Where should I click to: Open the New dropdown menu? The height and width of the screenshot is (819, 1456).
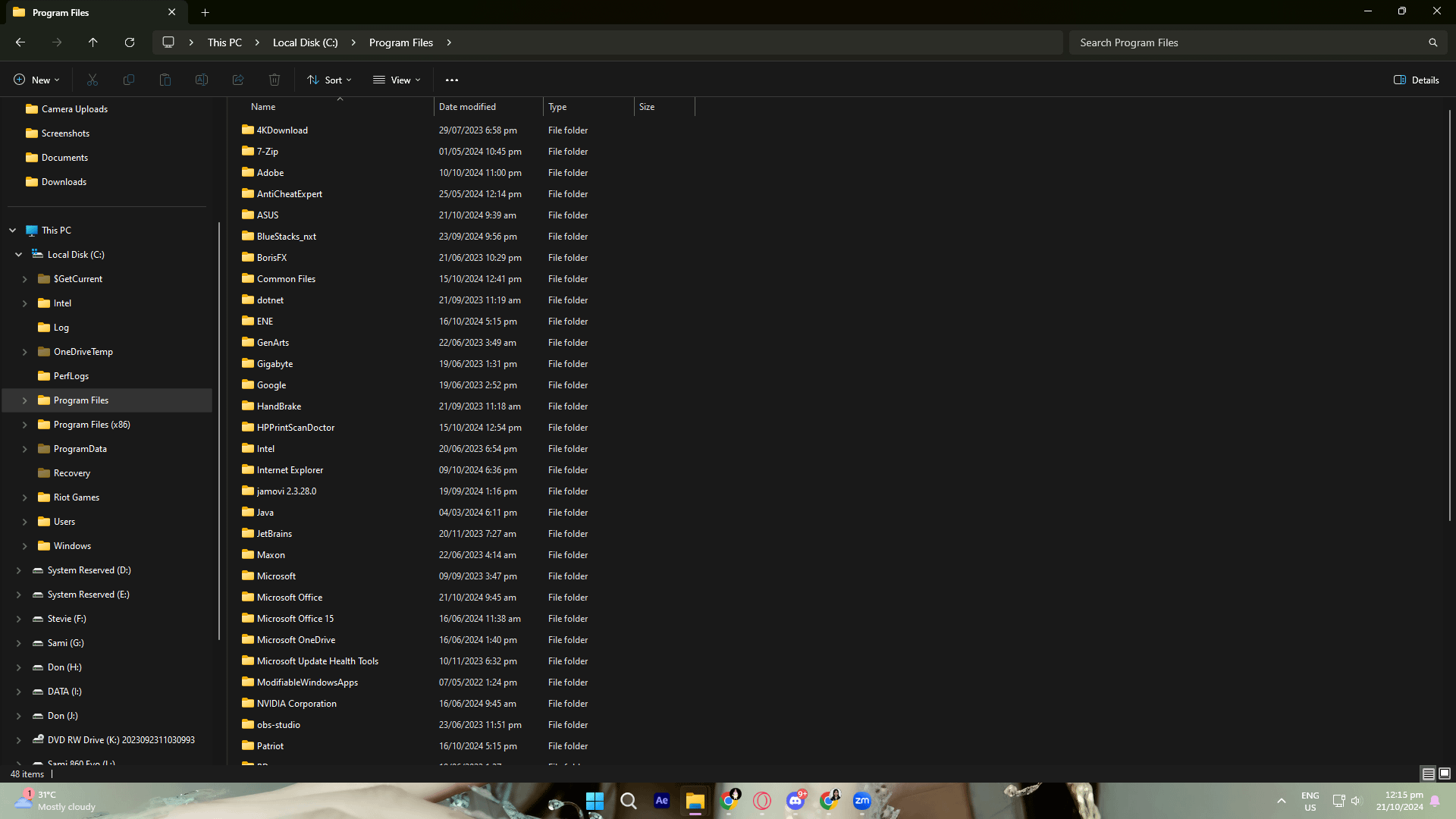36,80
